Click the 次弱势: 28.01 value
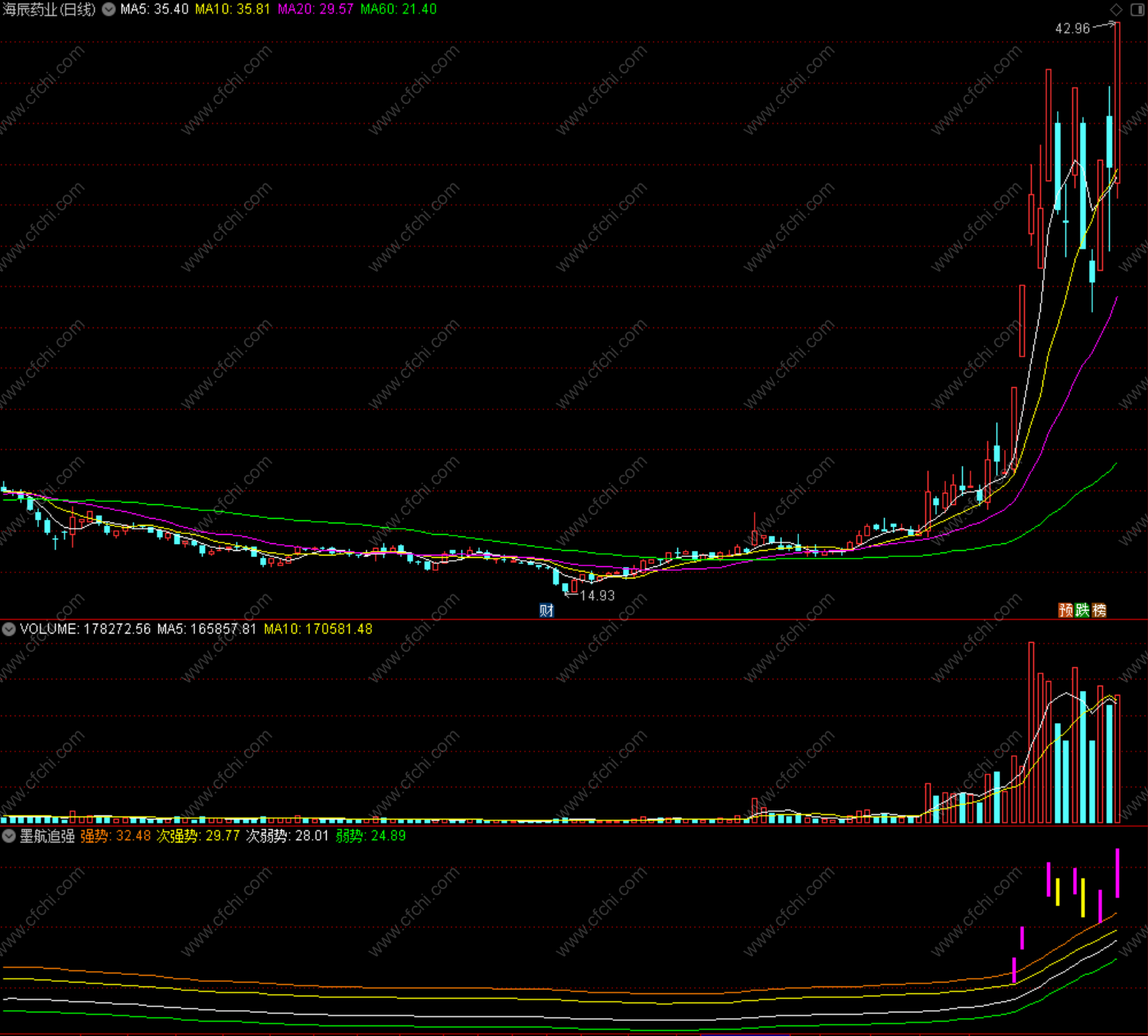1148x1036 pixels. click(287, 836)
